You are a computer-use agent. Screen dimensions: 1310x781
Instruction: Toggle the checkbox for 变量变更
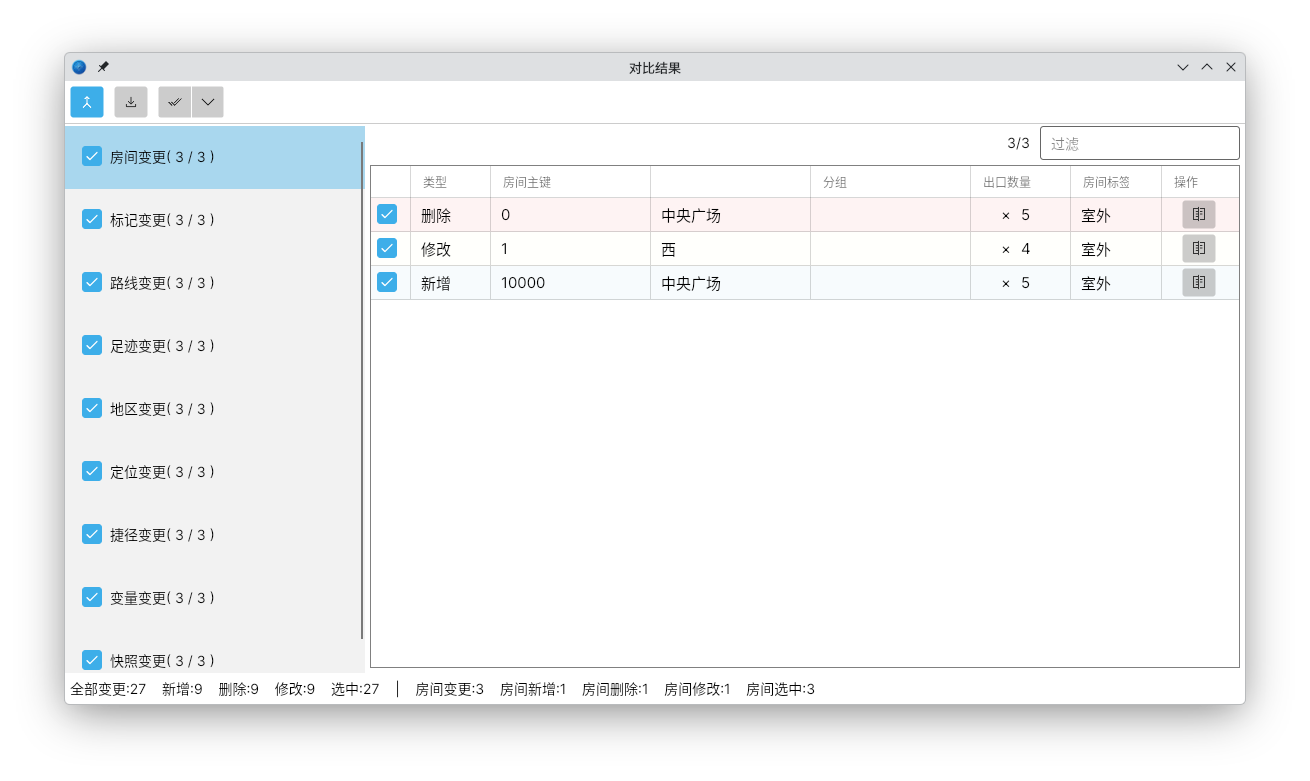point(92,597)
